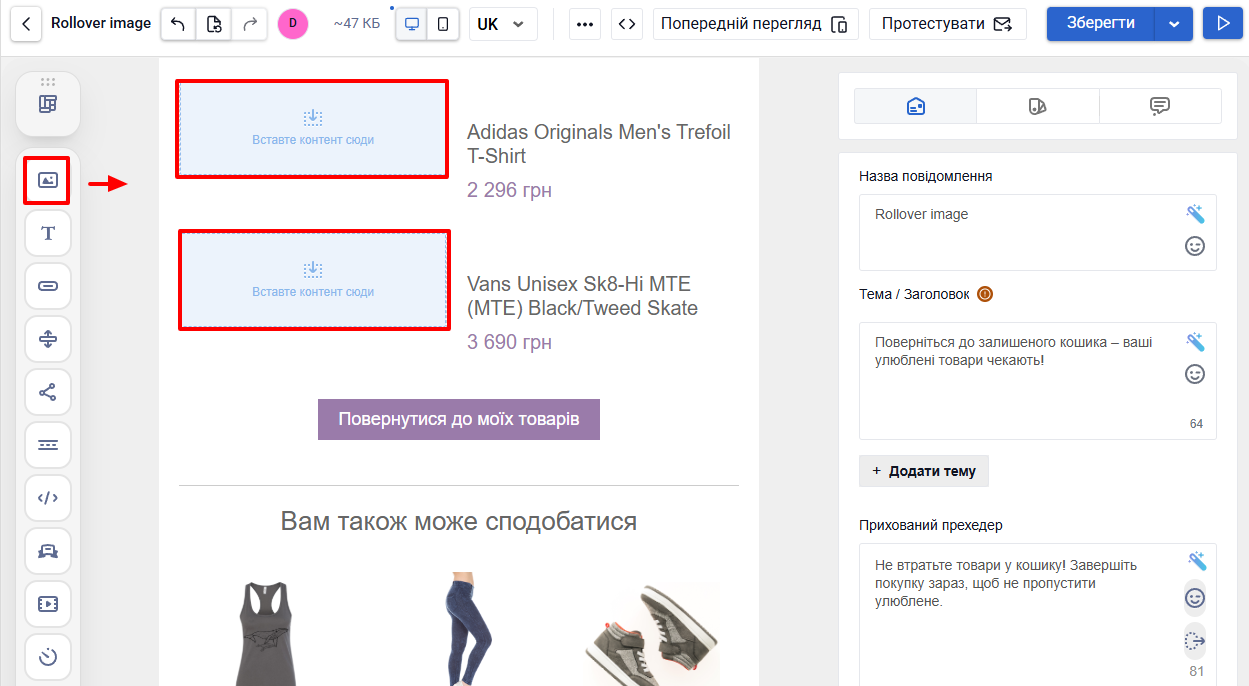
Task: Click the Повернутися до моїх товарів button
Action: (x=459, y=419)
